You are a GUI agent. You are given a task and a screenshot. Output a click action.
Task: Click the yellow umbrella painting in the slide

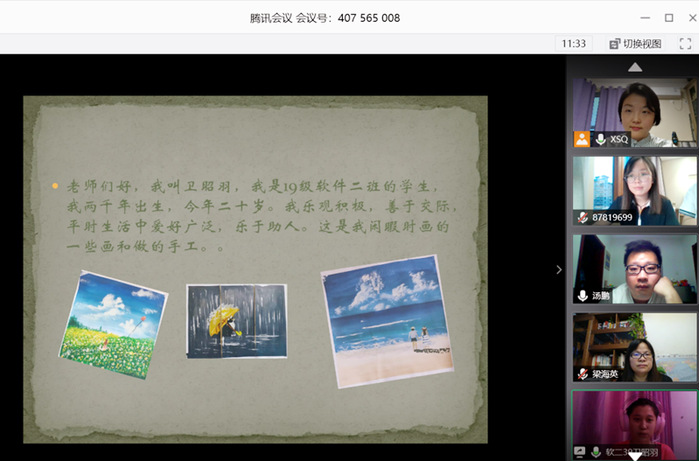point(236,321)
